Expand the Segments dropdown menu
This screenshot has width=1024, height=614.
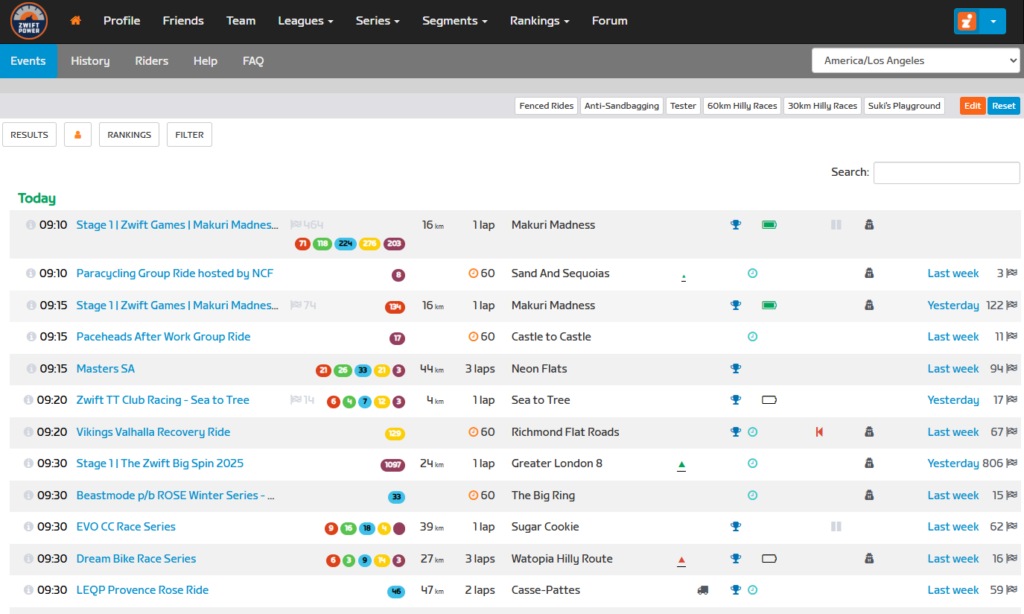click(x=454, y=21)
